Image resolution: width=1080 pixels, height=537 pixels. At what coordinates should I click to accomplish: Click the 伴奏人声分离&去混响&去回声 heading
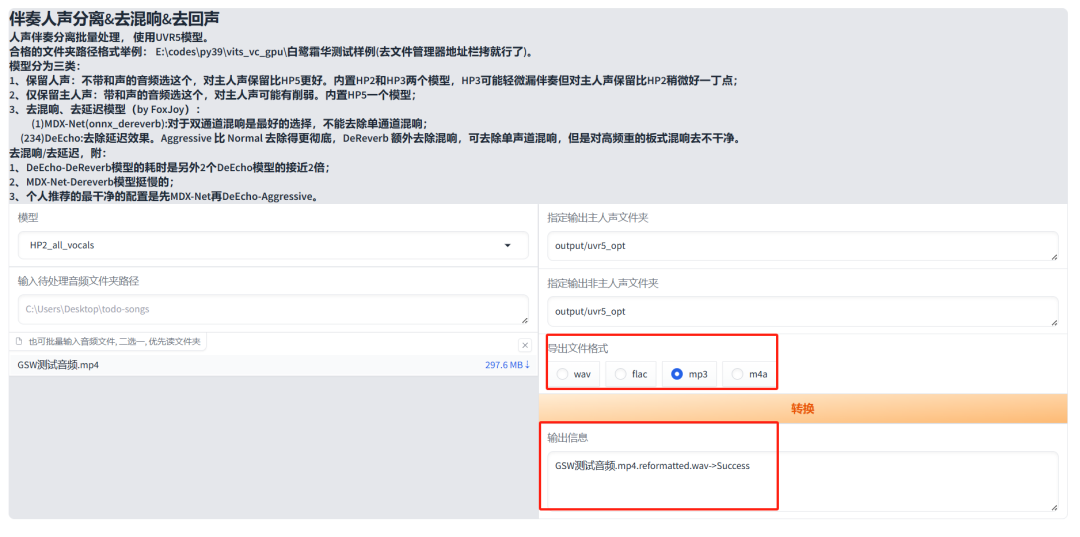[x=116, y=18]
